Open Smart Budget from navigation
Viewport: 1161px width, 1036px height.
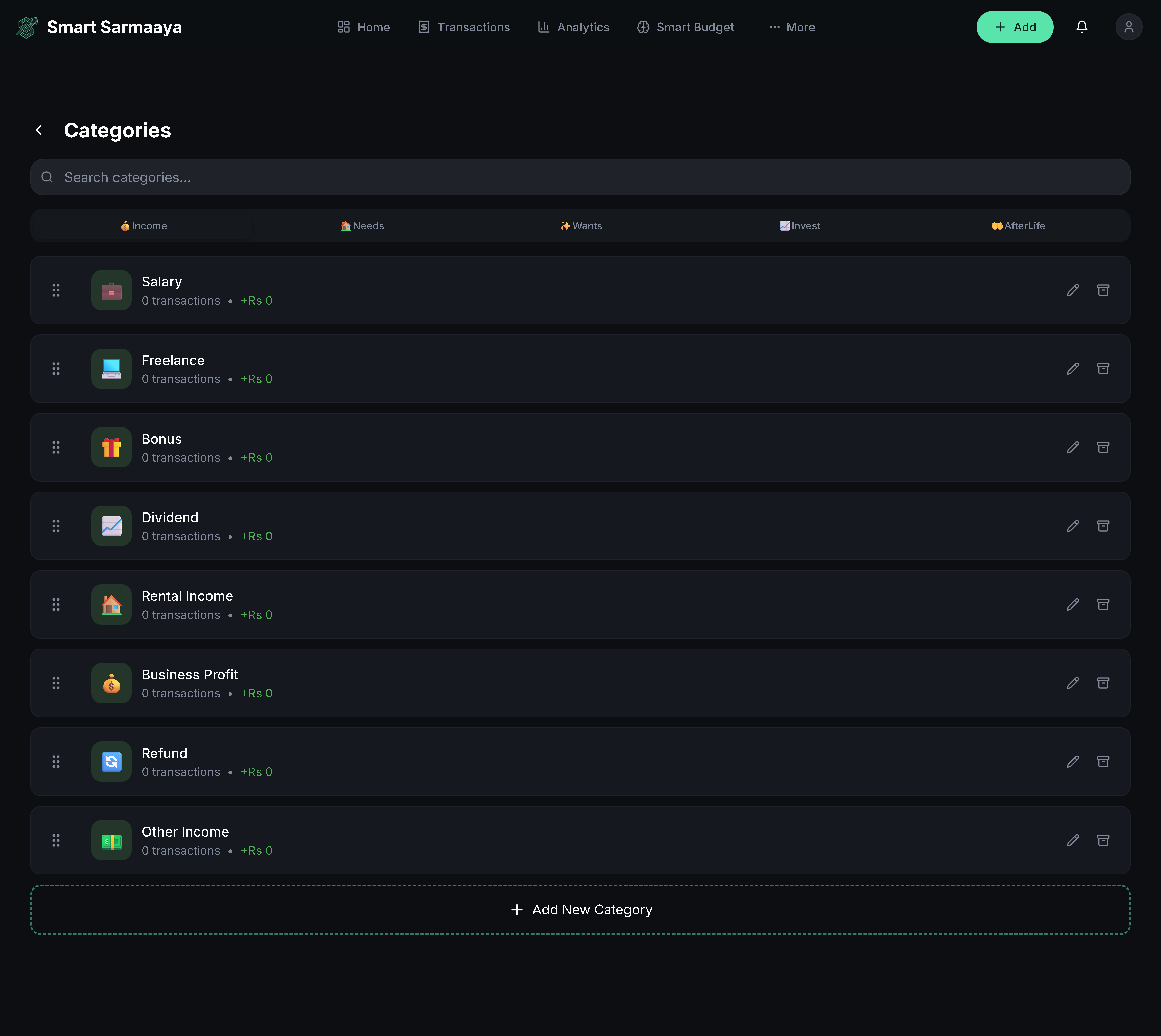(685, 27)
